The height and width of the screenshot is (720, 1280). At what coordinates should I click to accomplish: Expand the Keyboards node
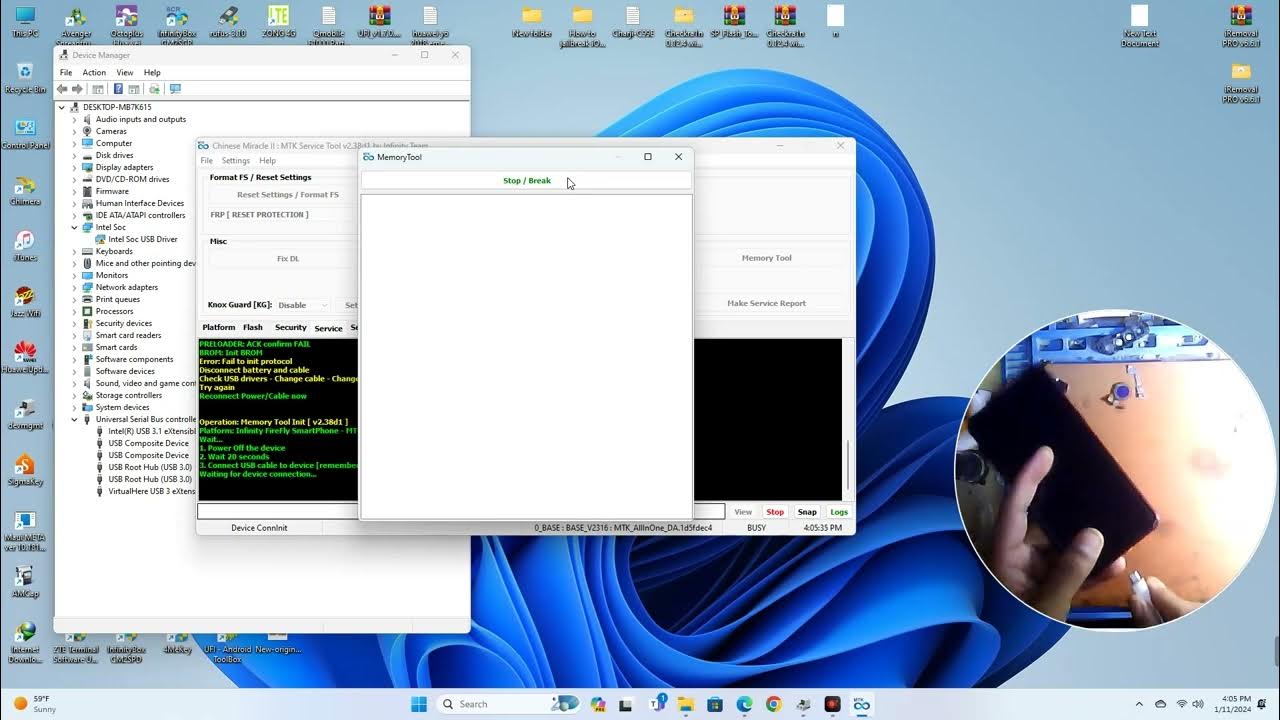[x=74, y=251]
